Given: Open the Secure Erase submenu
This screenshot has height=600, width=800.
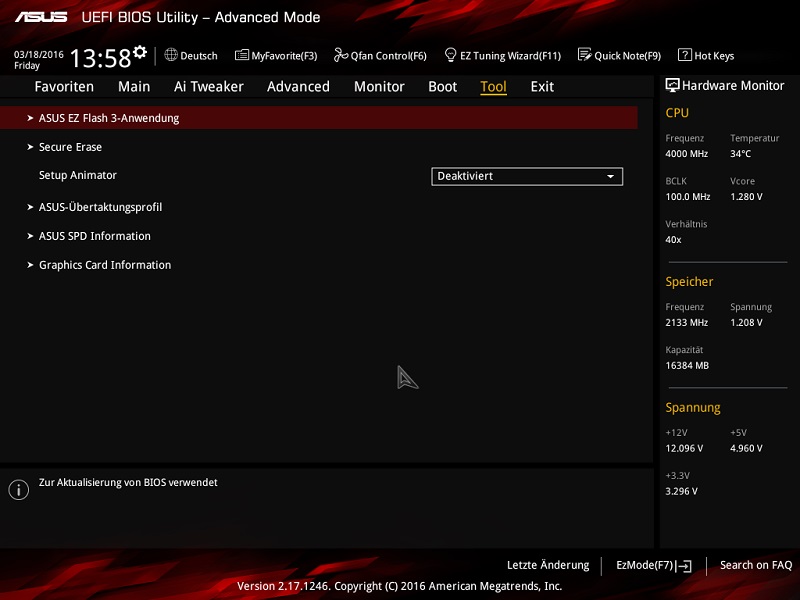Looking at the screenshot, I should [70, 147].
